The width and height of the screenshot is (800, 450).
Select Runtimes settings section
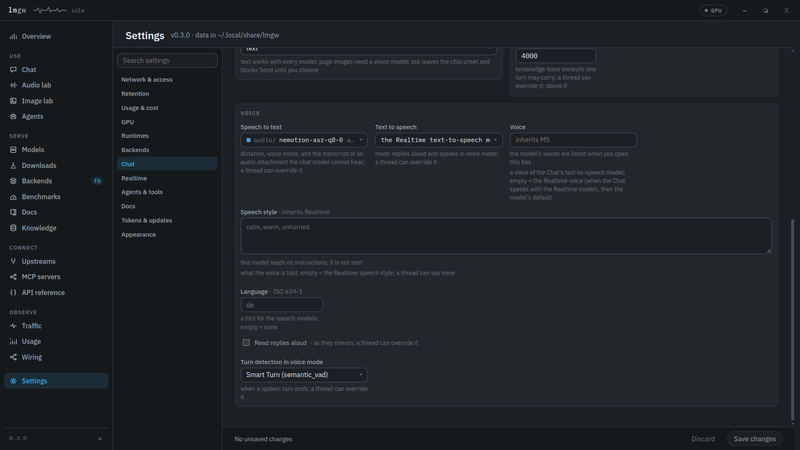tap(135, 136)
